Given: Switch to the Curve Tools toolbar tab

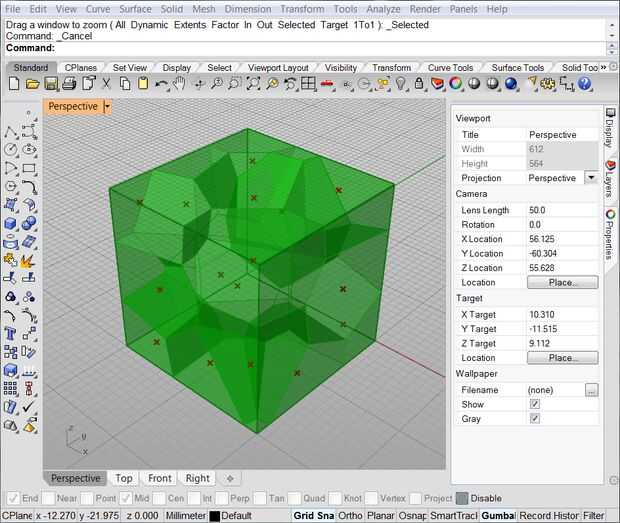Looking at the screenshot, I should (x=450, y=68).
